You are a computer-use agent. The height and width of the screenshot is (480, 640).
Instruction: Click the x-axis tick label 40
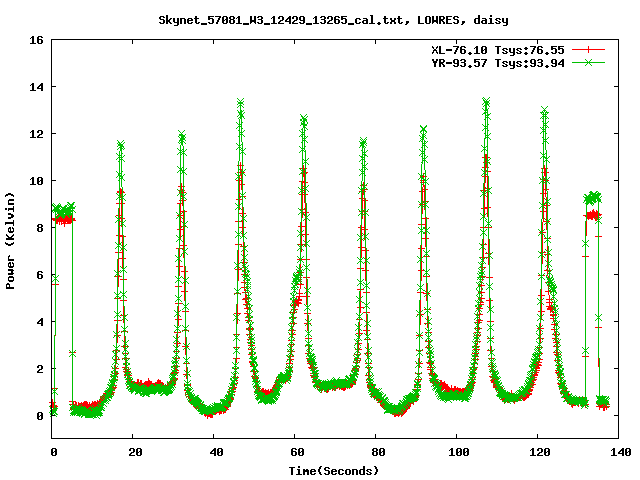click(x=216, y=452)
